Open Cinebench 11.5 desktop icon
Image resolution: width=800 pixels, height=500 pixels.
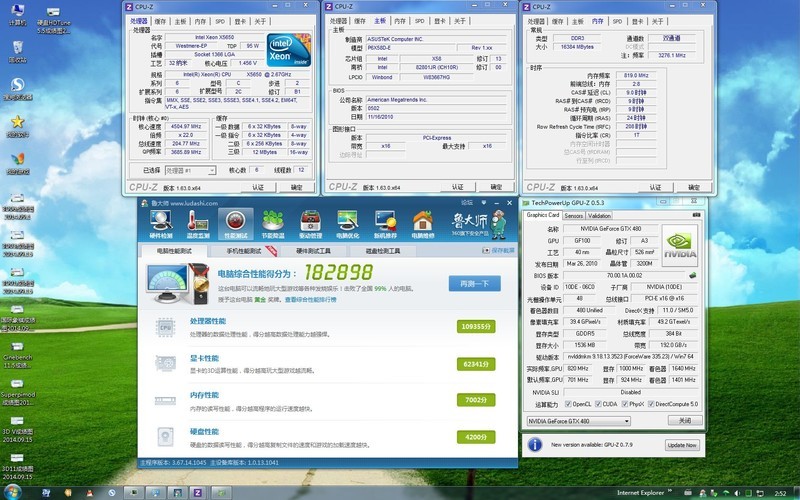pos(17,355)
